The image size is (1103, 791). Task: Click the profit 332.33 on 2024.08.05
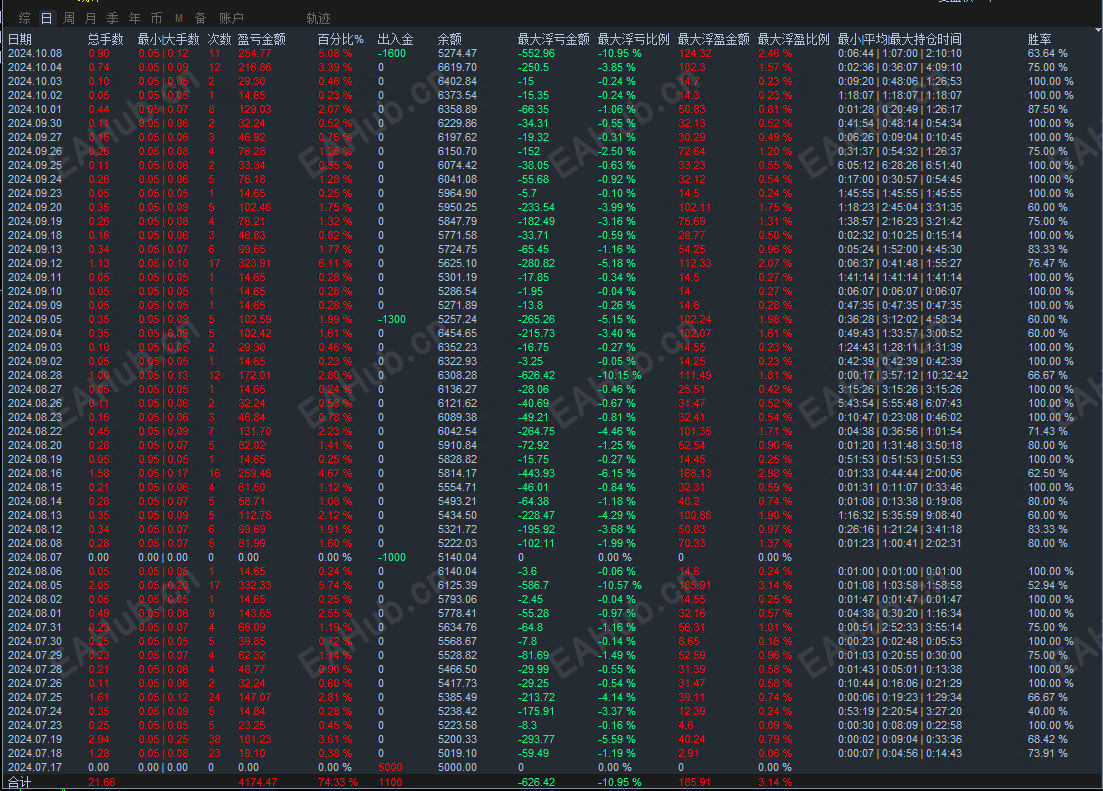tap(255, 586)
